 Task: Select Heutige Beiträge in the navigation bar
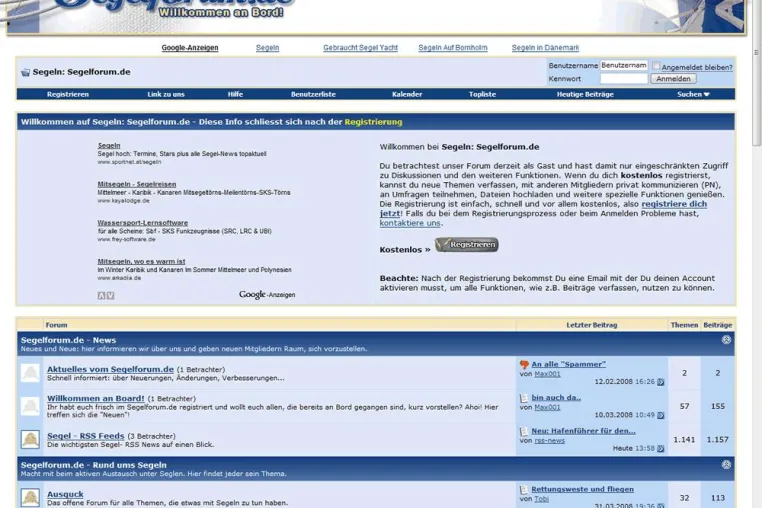pyautogui.click(x=585, y=94)
